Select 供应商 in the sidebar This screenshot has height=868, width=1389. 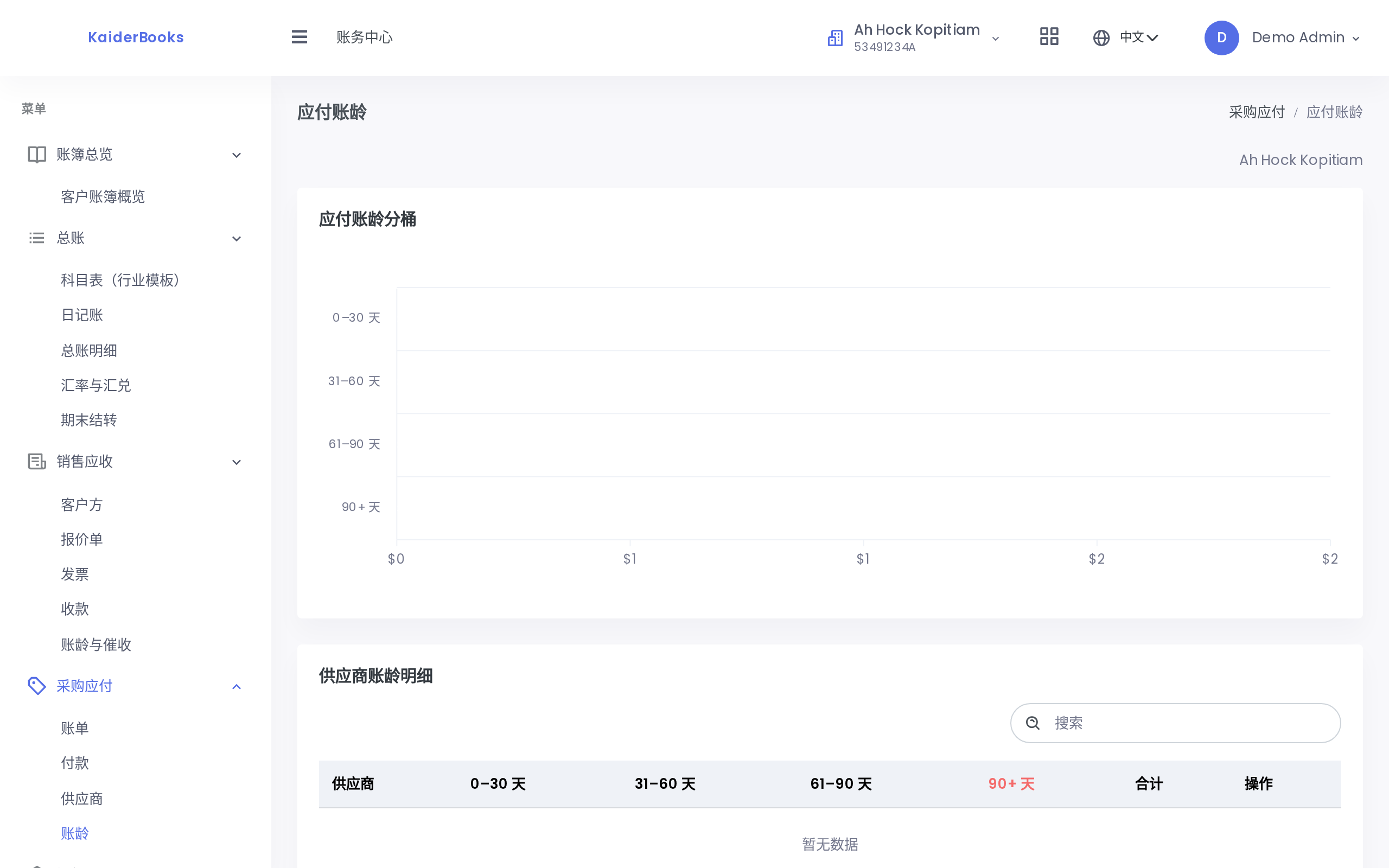[x=82, y=799]
